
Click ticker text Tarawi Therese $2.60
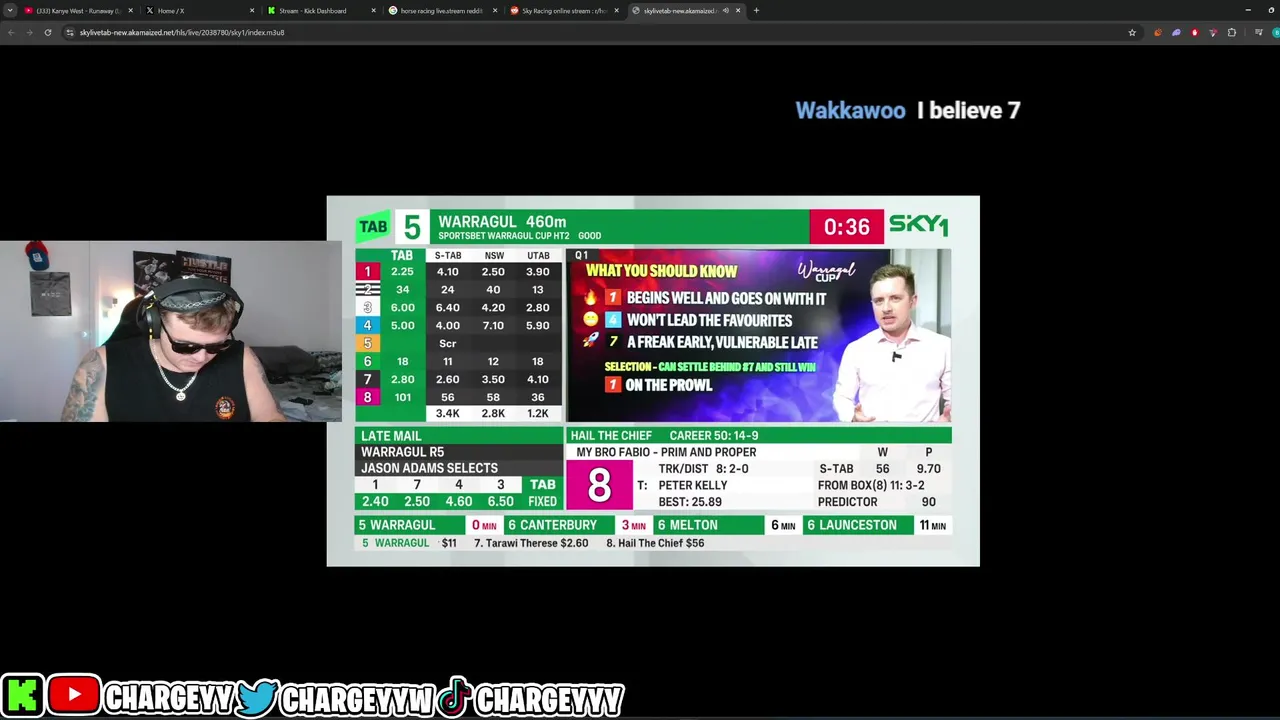(x=531, y=543)
